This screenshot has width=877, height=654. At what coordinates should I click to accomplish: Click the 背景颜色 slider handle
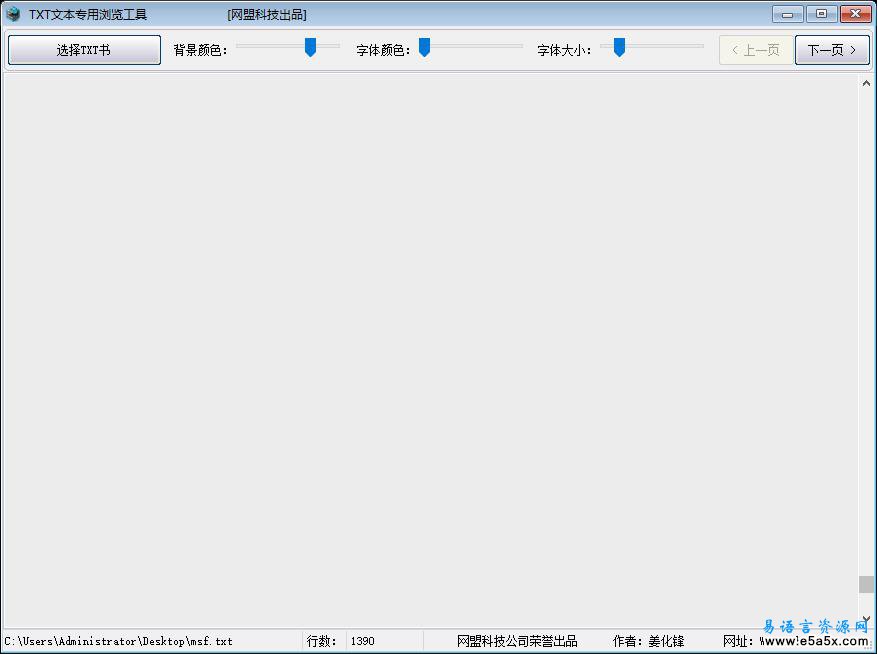(x=310, y=47)
